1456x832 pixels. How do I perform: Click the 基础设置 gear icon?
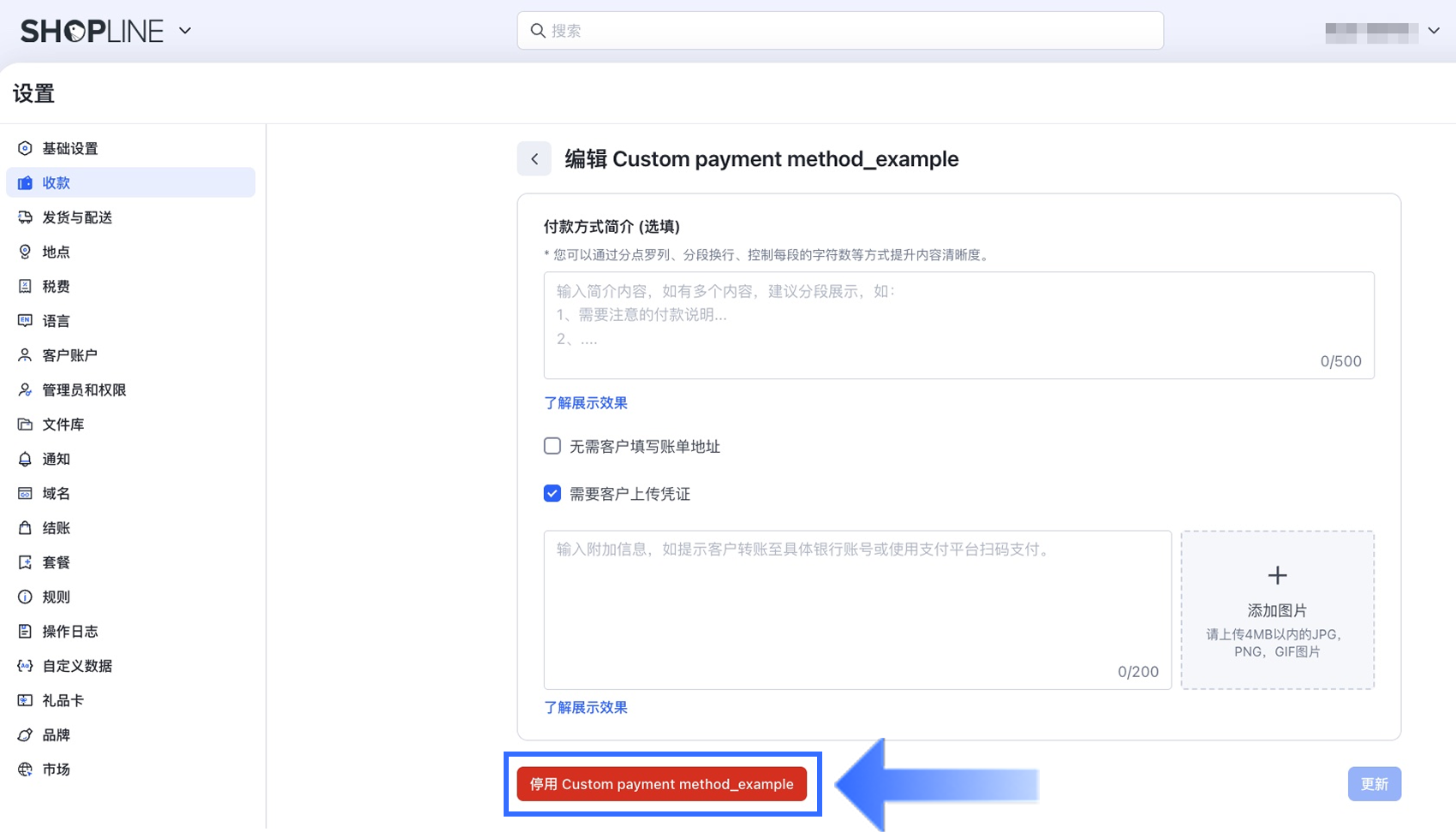25,148
